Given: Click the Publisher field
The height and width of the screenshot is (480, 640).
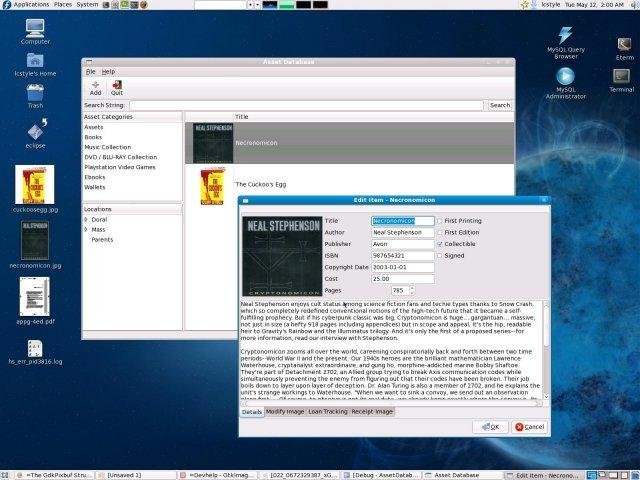Looking at the screenshot, I should coord(402,244).
